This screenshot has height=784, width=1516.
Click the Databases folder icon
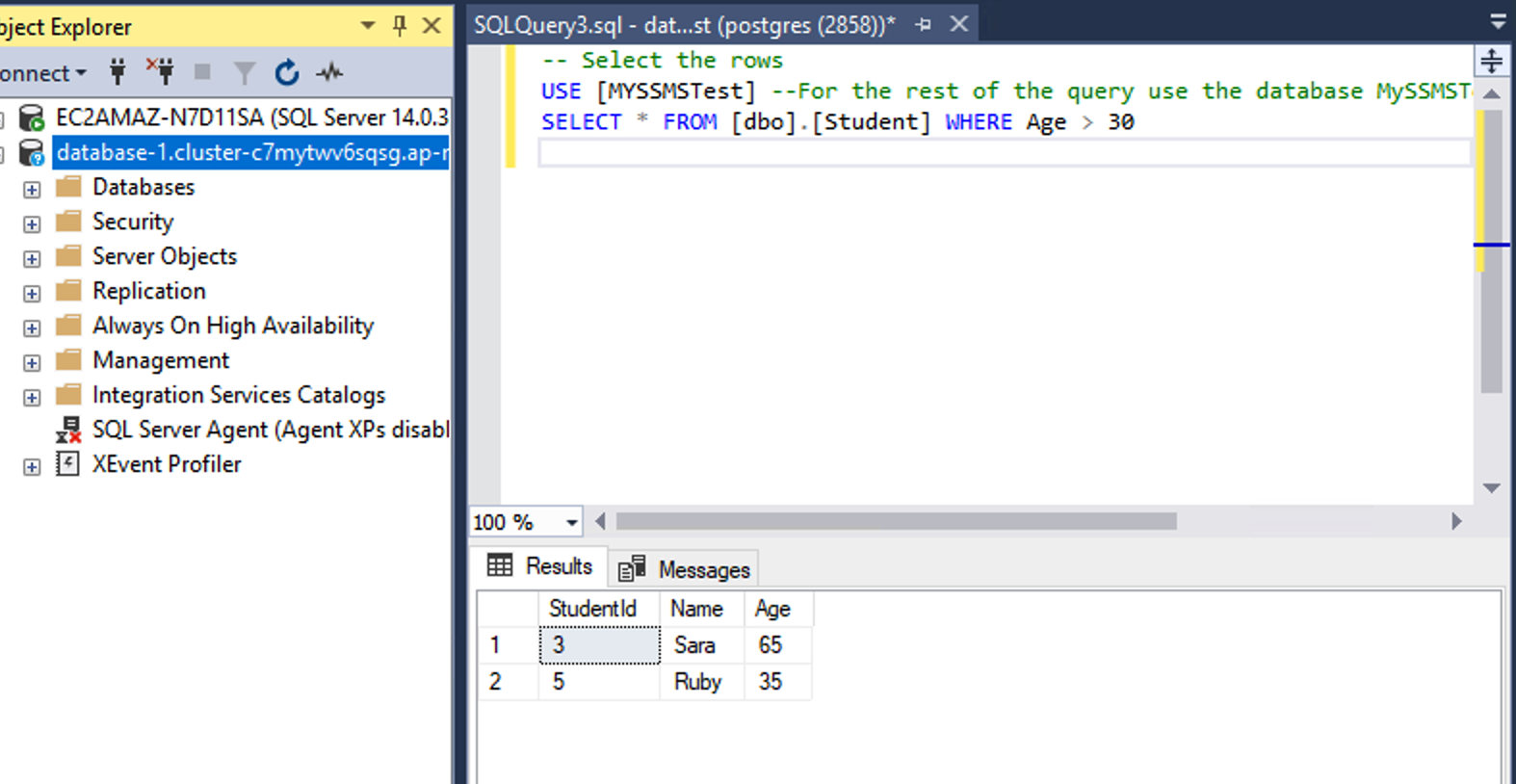pos(68,187)
